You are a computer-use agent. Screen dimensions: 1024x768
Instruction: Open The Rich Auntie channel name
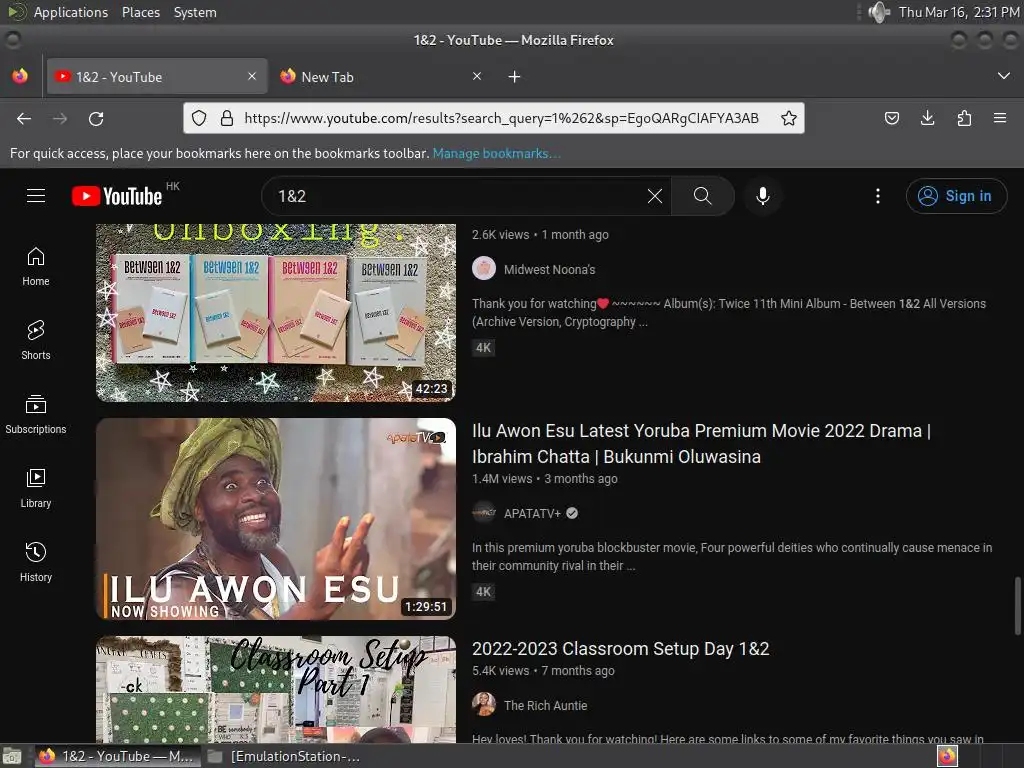pos(545,705)
